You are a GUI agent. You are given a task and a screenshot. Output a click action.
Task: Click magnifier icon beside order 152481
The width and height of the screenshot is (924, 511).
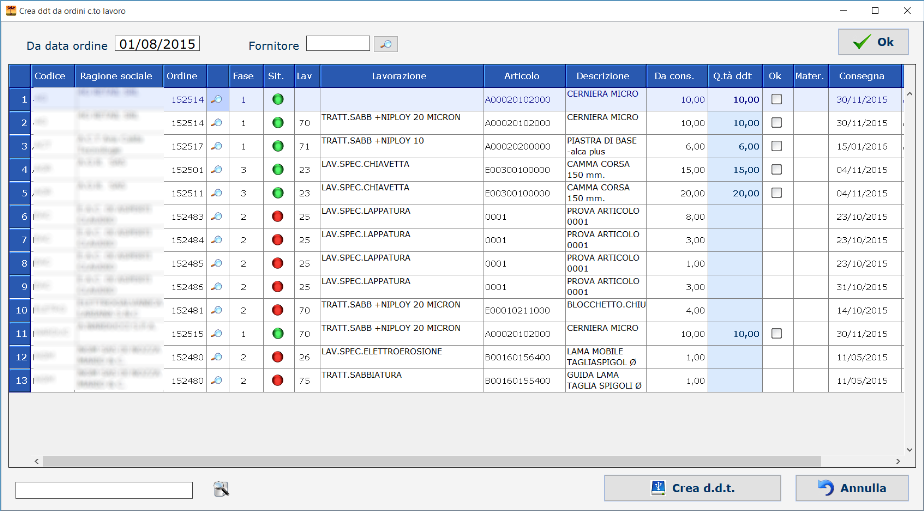[217, 310]
